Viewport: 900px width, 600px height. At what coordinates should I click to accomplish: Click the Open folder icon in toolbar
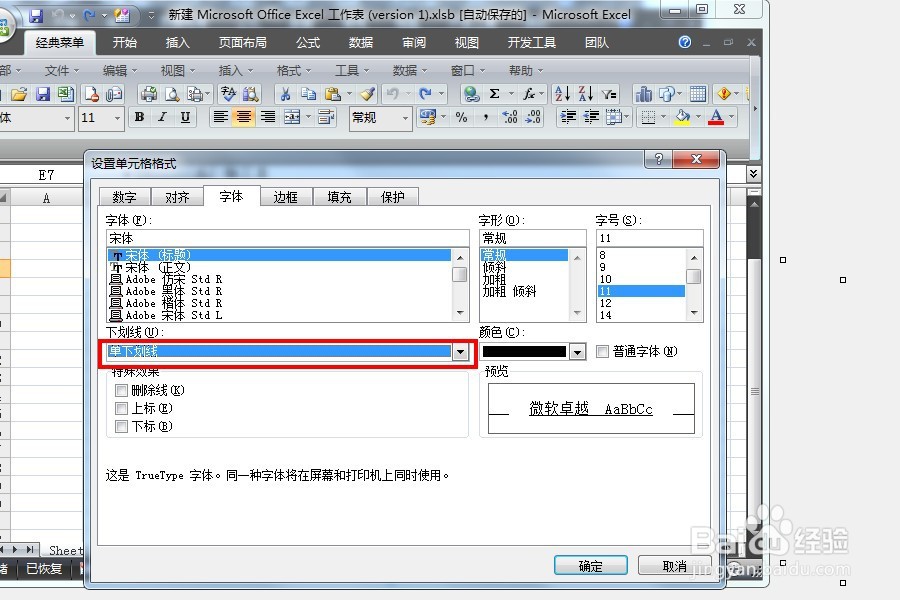pyautogui.click(x=19, y=94)
